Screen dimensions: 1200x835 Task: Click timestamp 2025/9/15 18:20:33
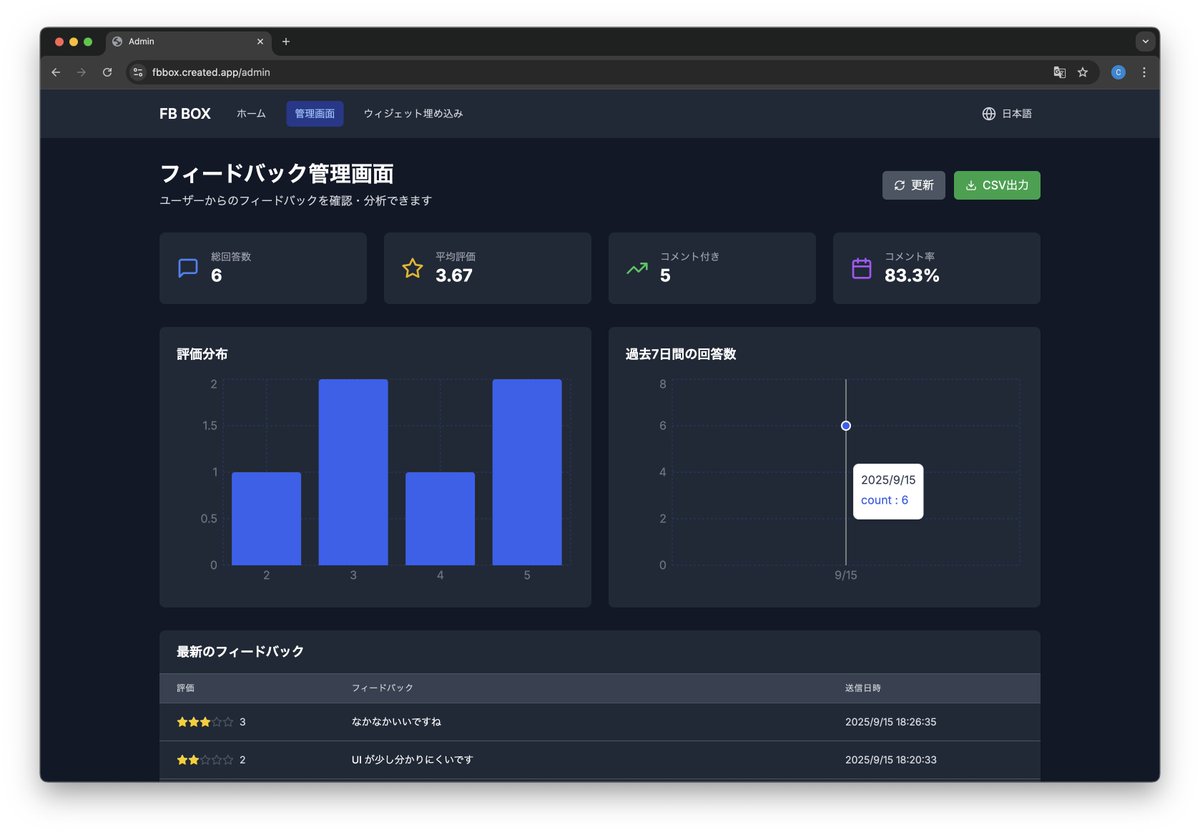pos(891,760)
